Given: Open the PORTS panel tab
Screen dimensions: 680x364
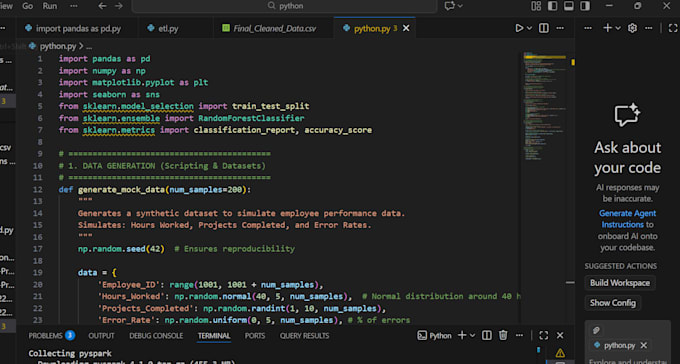Looking at the screenshot, I should pyautogui.click(x=255, y=335).
